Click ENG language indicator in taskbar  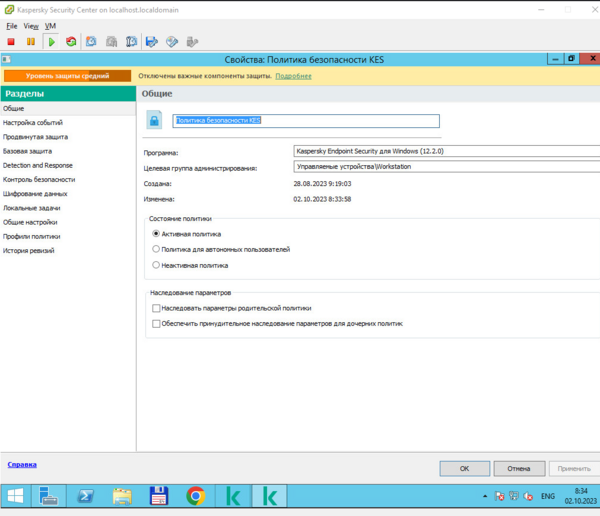click(548, 496)
